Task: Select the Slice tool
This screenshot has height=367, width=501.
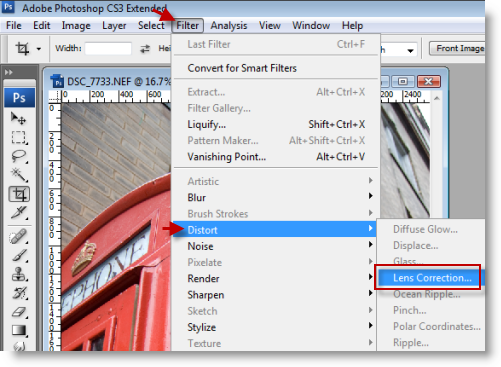Action: point(18,213)
